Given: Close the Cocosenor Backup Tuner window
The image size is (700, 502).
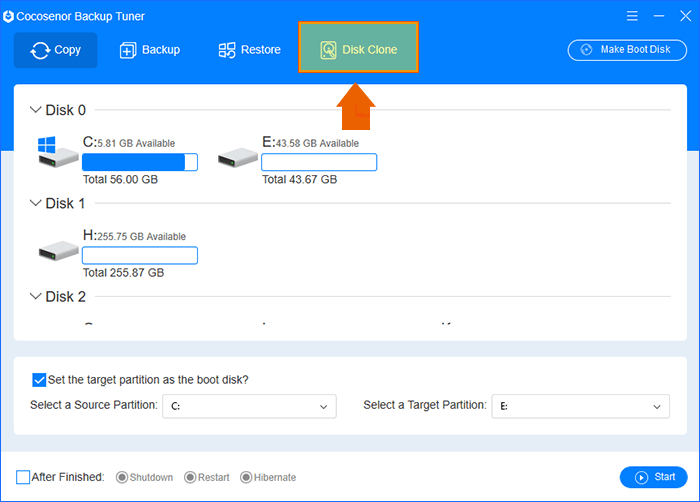Looking at the screenshot, I should [686, 17].
